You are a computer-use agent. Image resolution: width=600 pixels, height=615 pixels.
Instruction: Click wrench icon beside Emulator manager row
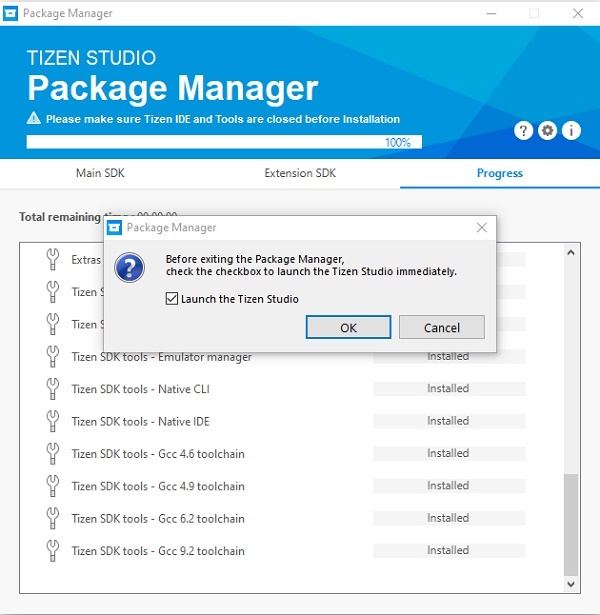click(x=53, y=356)
